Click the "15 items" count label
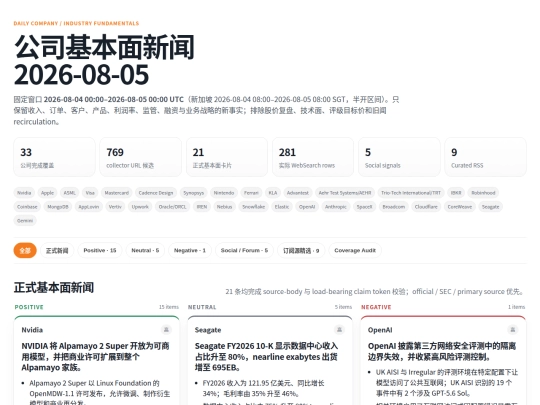 [x=169, y=307]
